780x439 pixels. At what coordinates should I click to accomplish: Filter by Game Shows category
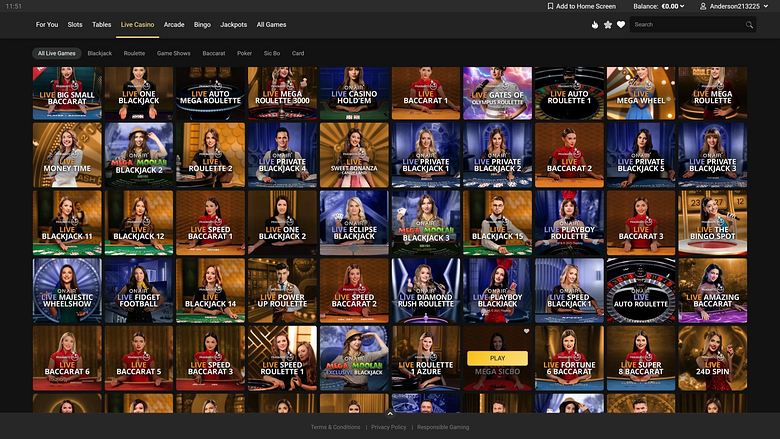[x=174, y=53]
